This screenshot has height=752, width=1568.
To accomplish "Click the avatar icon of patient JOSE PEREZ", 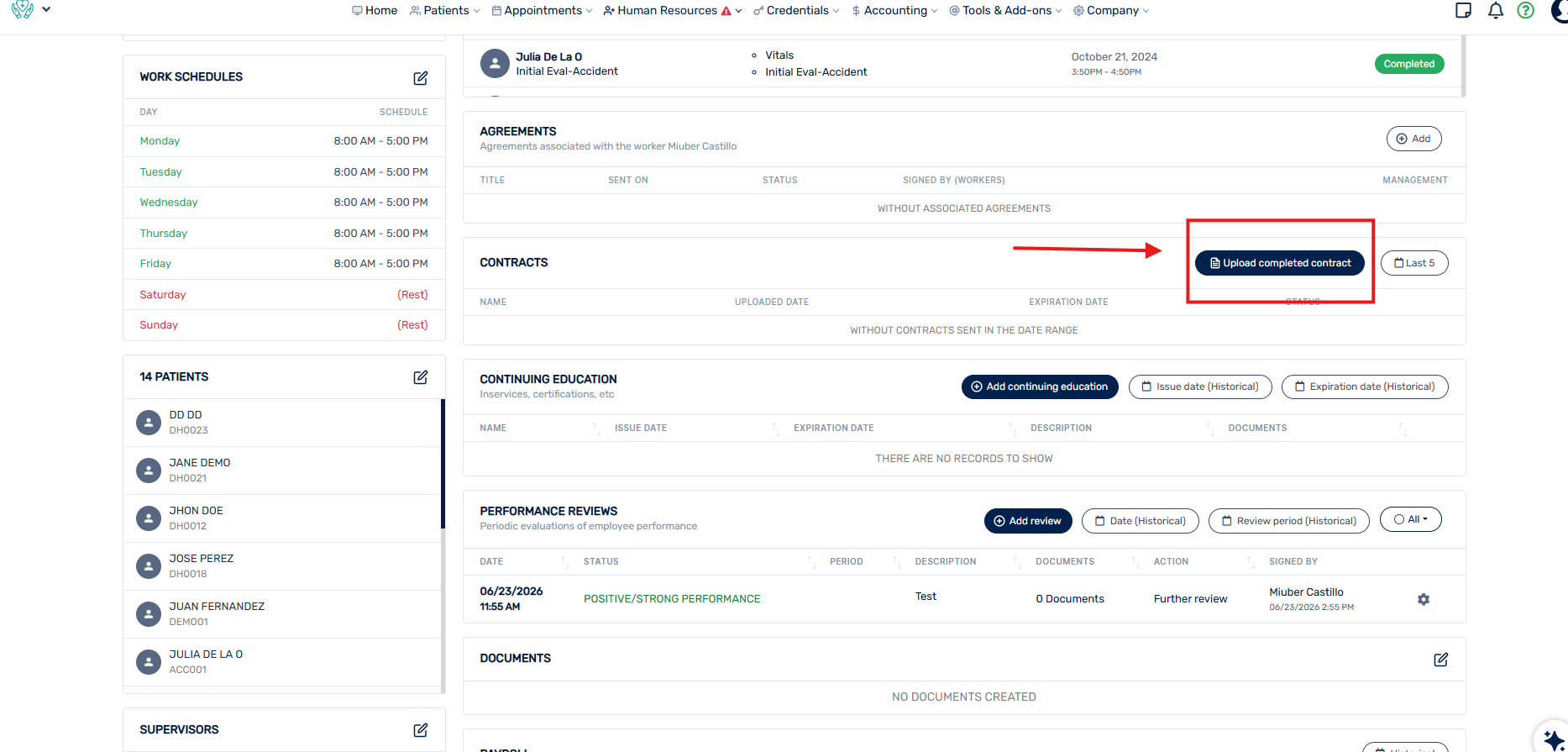I will 149,566.
